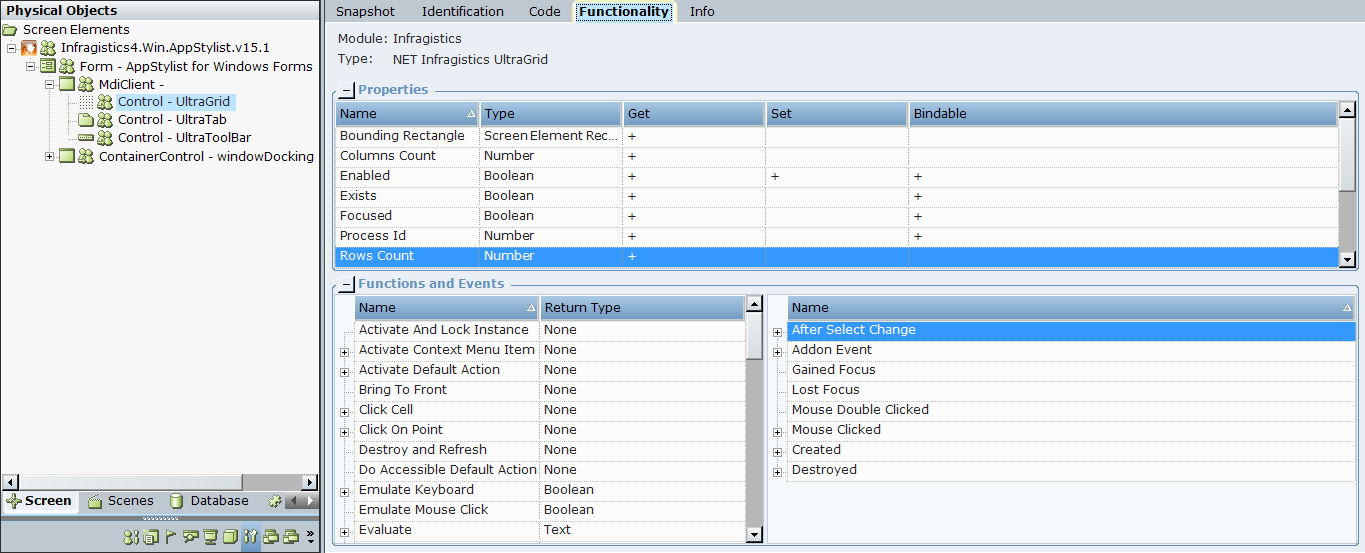
Task: Click the person info icon in bottom toolbar
Action: coord(131,536)
